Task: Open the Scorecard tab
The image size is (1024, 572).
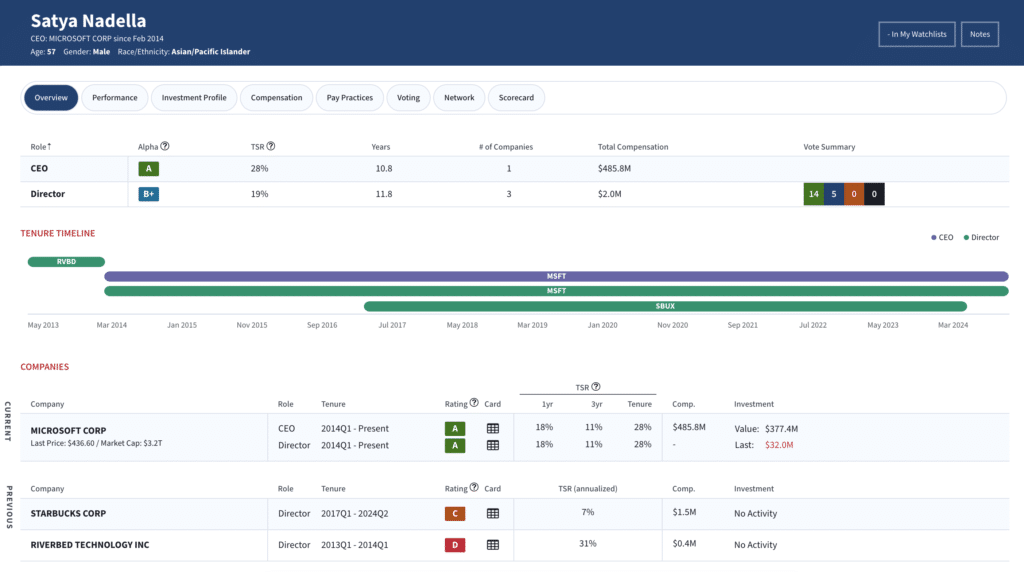Action: pos(516,98)
